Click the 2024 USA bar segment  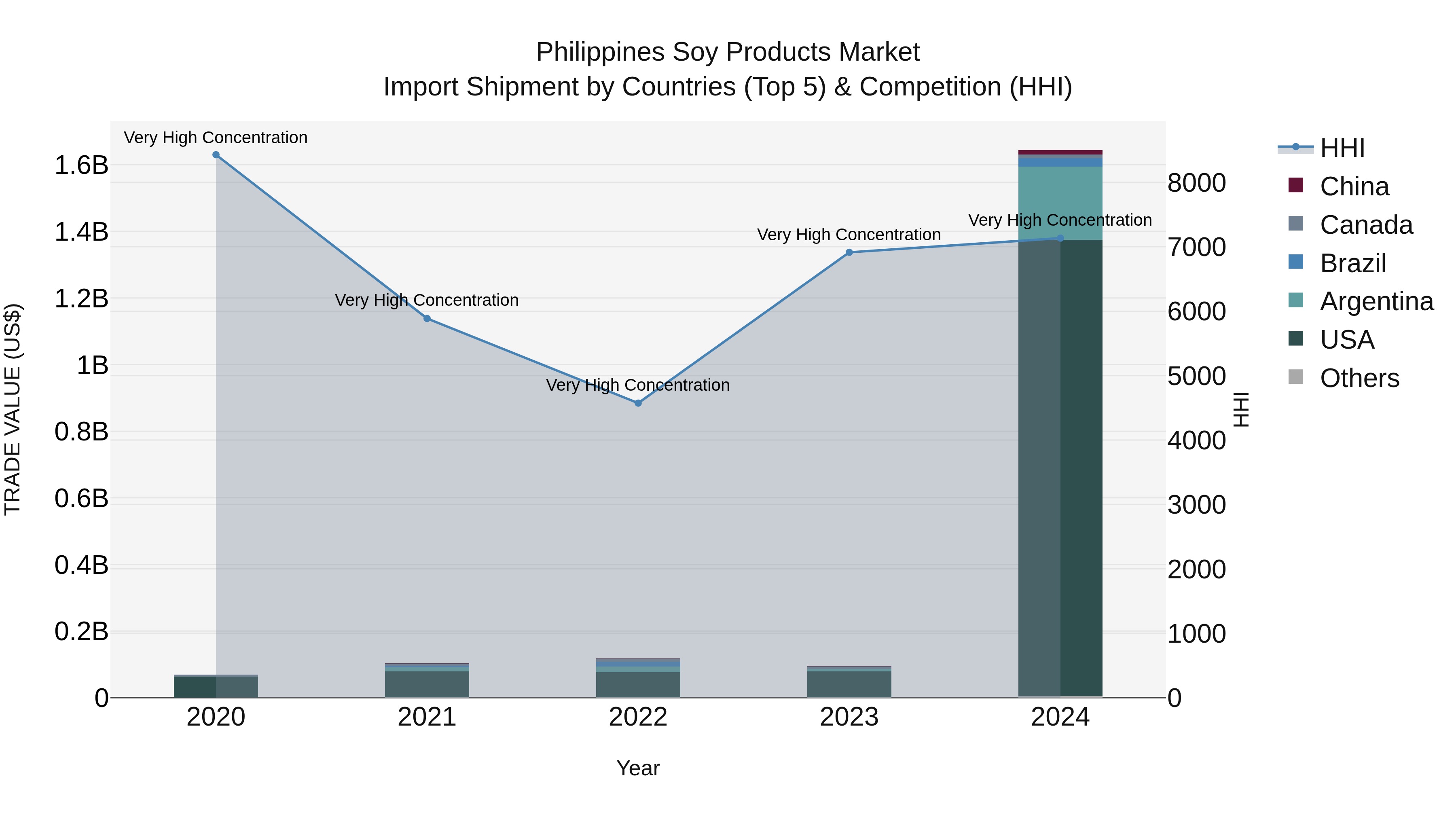point(1060,468)
